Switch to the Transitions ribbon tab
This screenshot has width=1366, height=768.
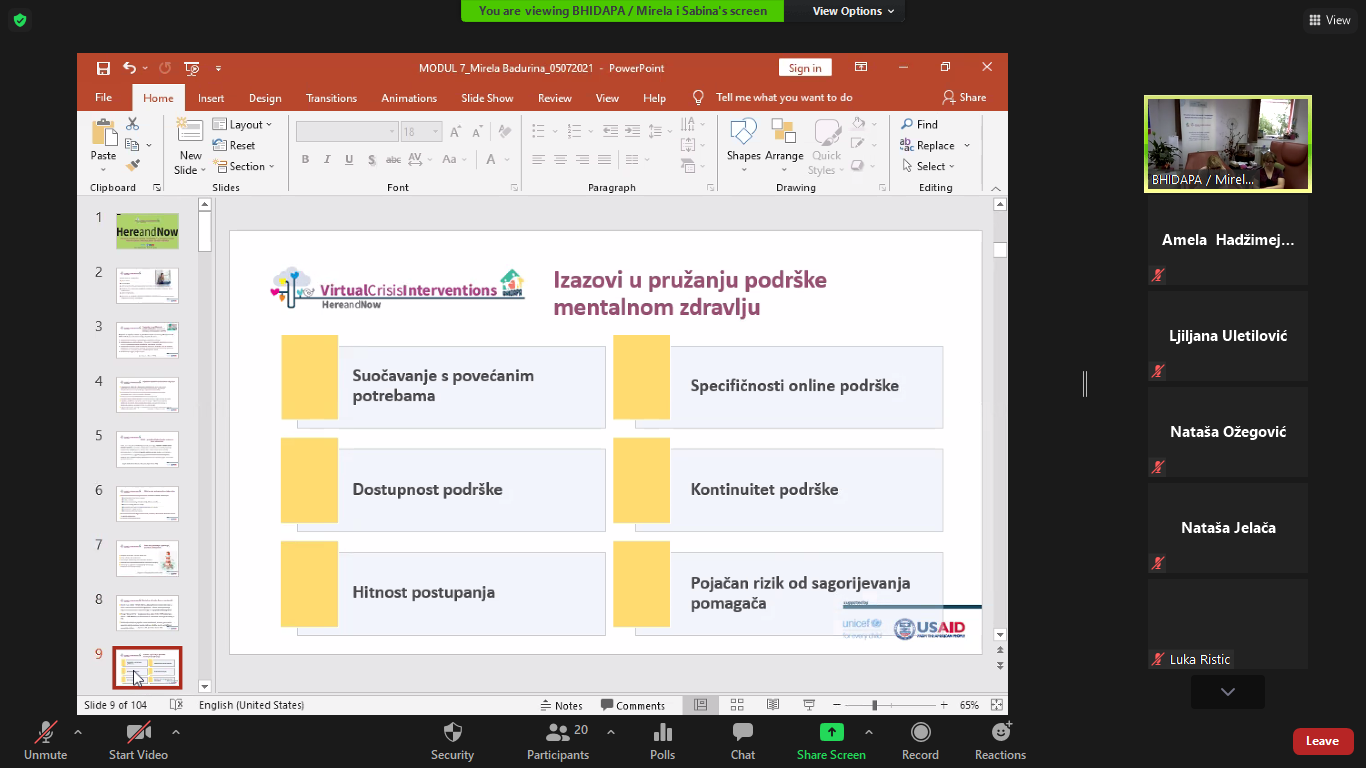pos(331,98)
